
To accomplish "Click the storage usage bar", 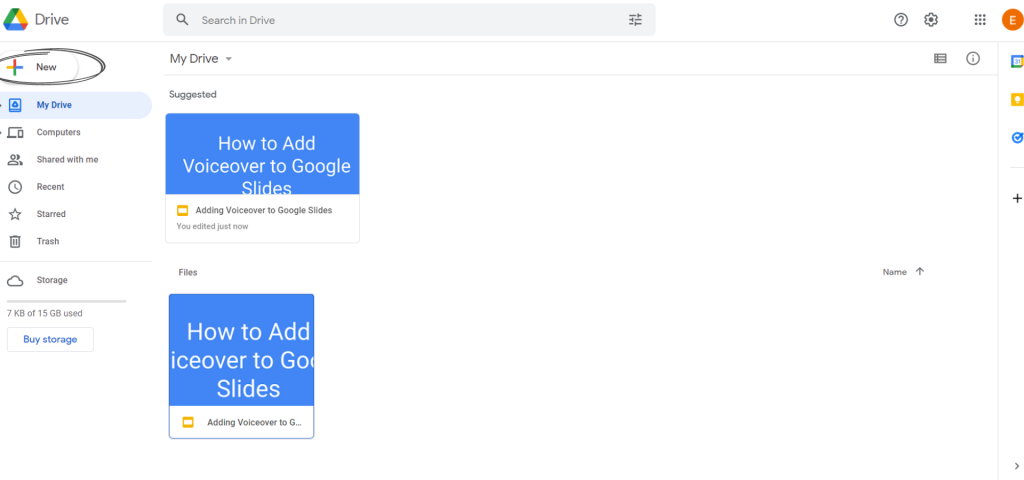I will pyautogui.click(x=67, y=301).
